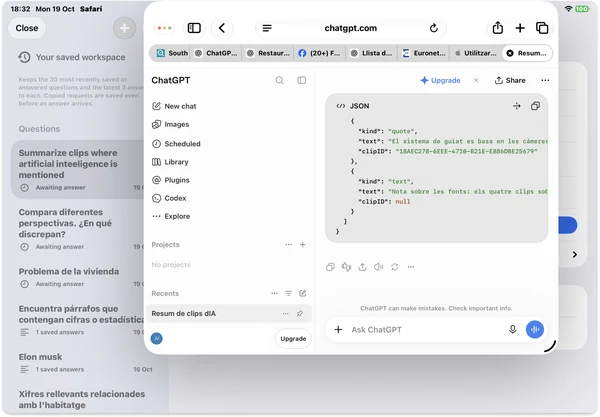Copy the ChatGPT response
This screenshot has height=417, width=600.
(x=330, y=267)
